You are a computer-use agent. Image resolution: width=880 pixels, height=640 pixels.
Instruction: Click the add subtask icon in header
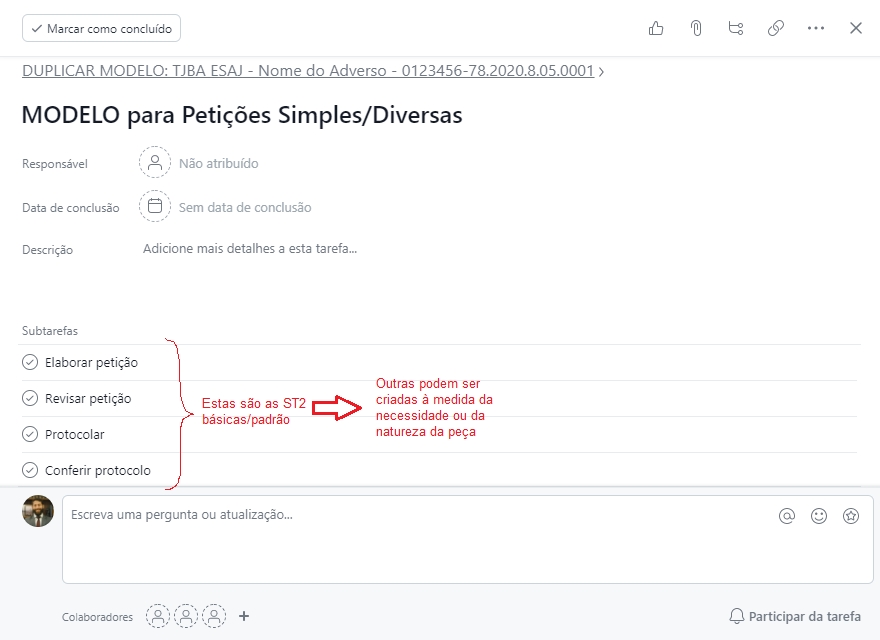736,28
